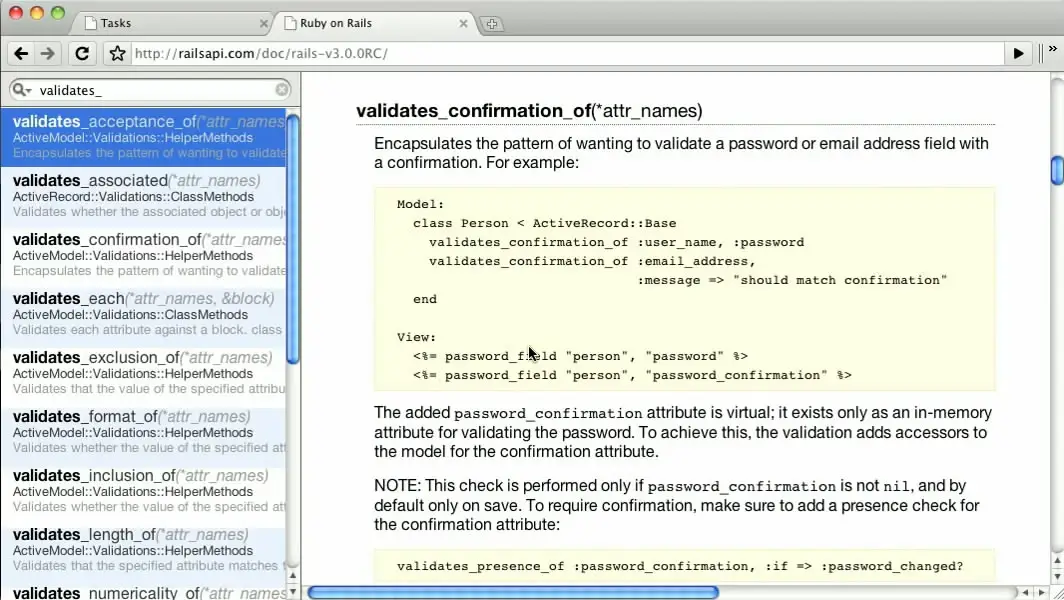This screenshot has width=1064, height=600.
Task: Click documentation scrollbar down arrow
Action: coord(1057,576)
